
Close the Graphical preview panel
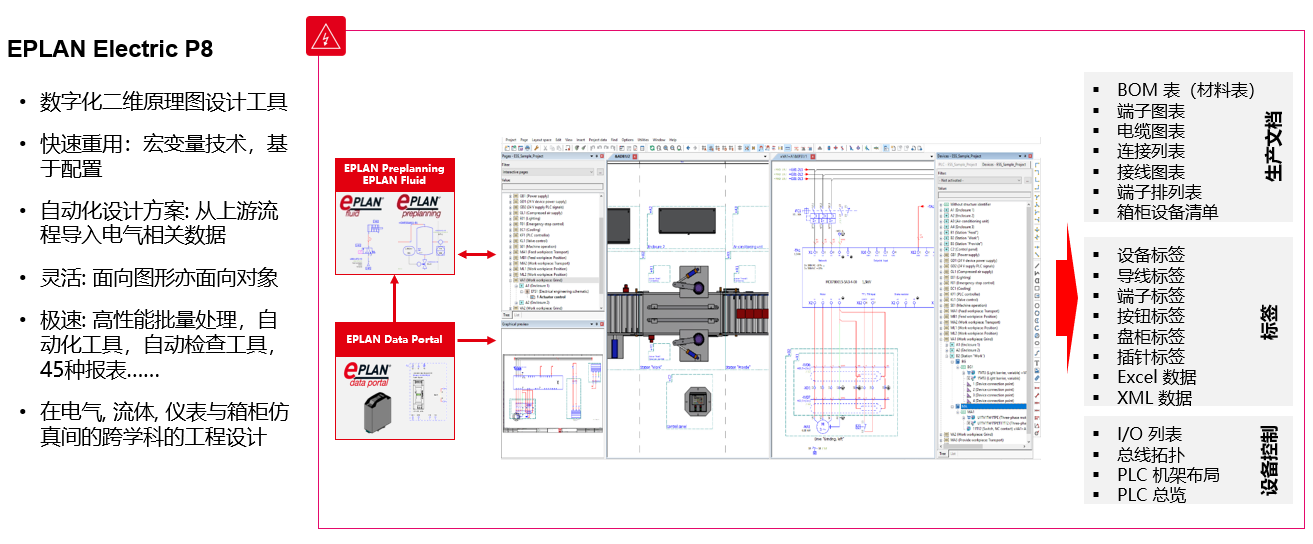click(602, 324)
